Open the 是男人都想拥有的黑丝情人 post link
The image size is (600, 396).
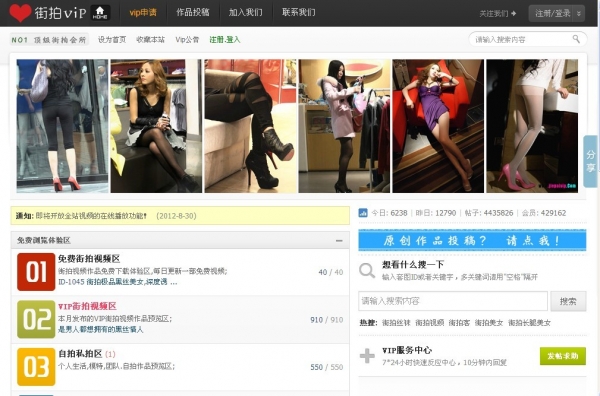pos(101,329)
